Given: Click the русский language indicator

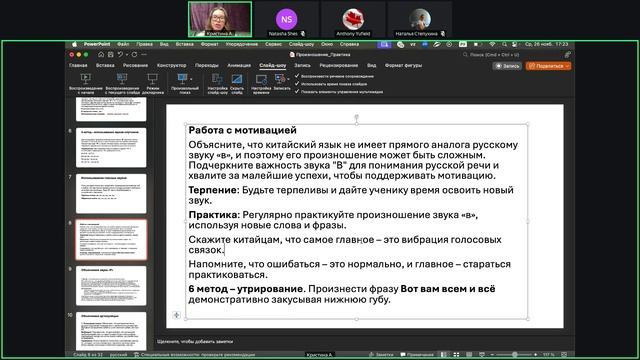Looking at the screenshot, I should pos(118,355).
